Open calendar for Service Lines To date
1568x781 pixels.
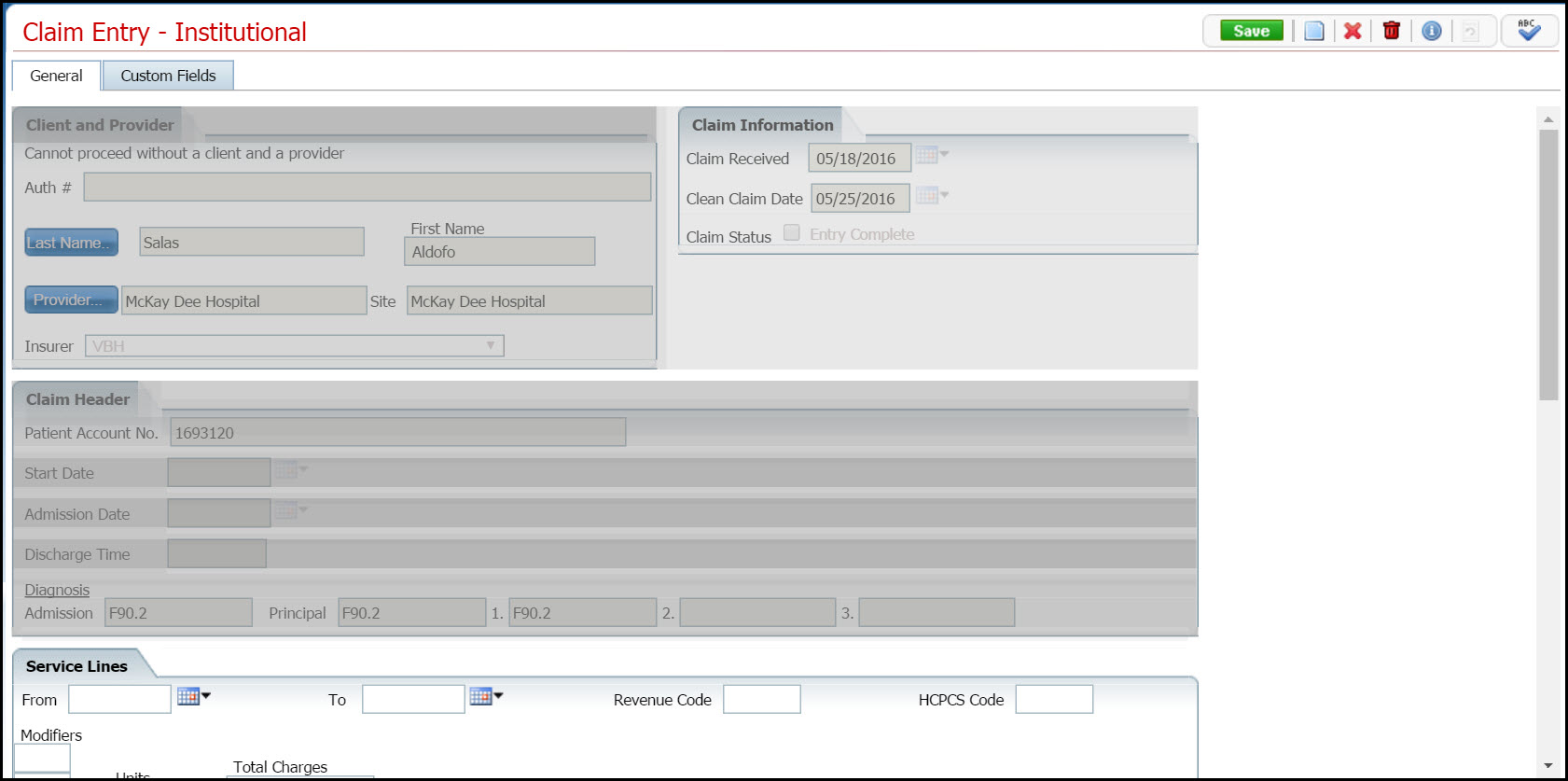click(x=485, y=696)
